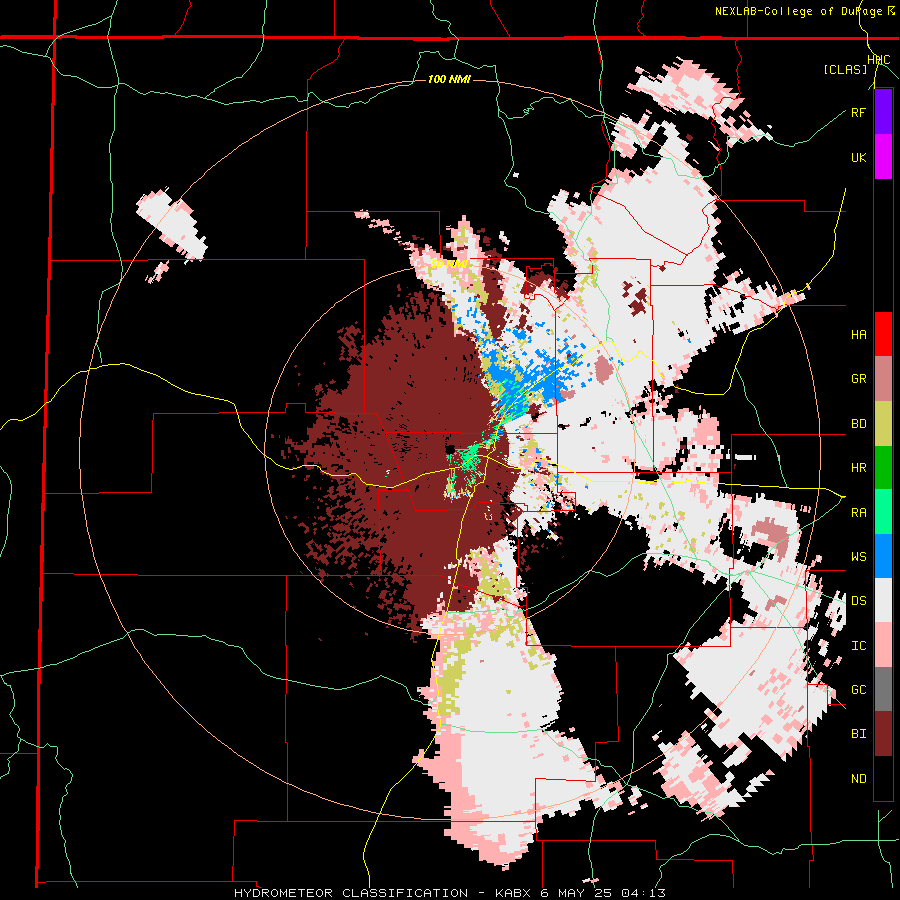Click the RA legend label
The image size is (900, 900).
(x=859, y=513)
